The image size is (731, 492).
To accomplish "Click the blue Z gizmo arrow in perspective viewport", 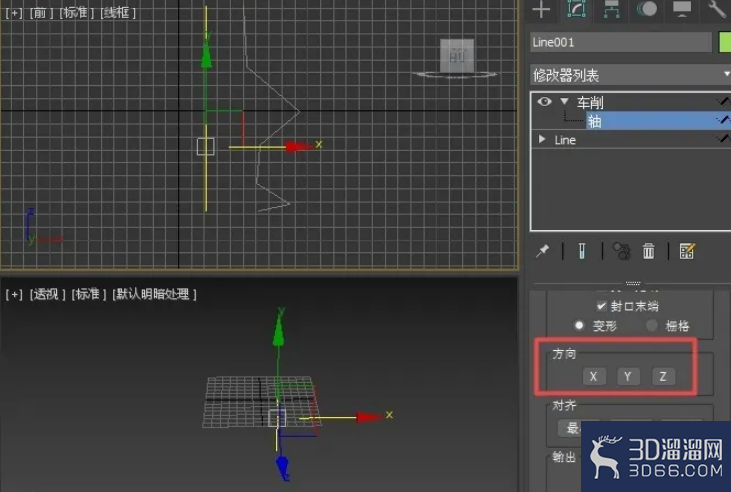I will (282, 467).
